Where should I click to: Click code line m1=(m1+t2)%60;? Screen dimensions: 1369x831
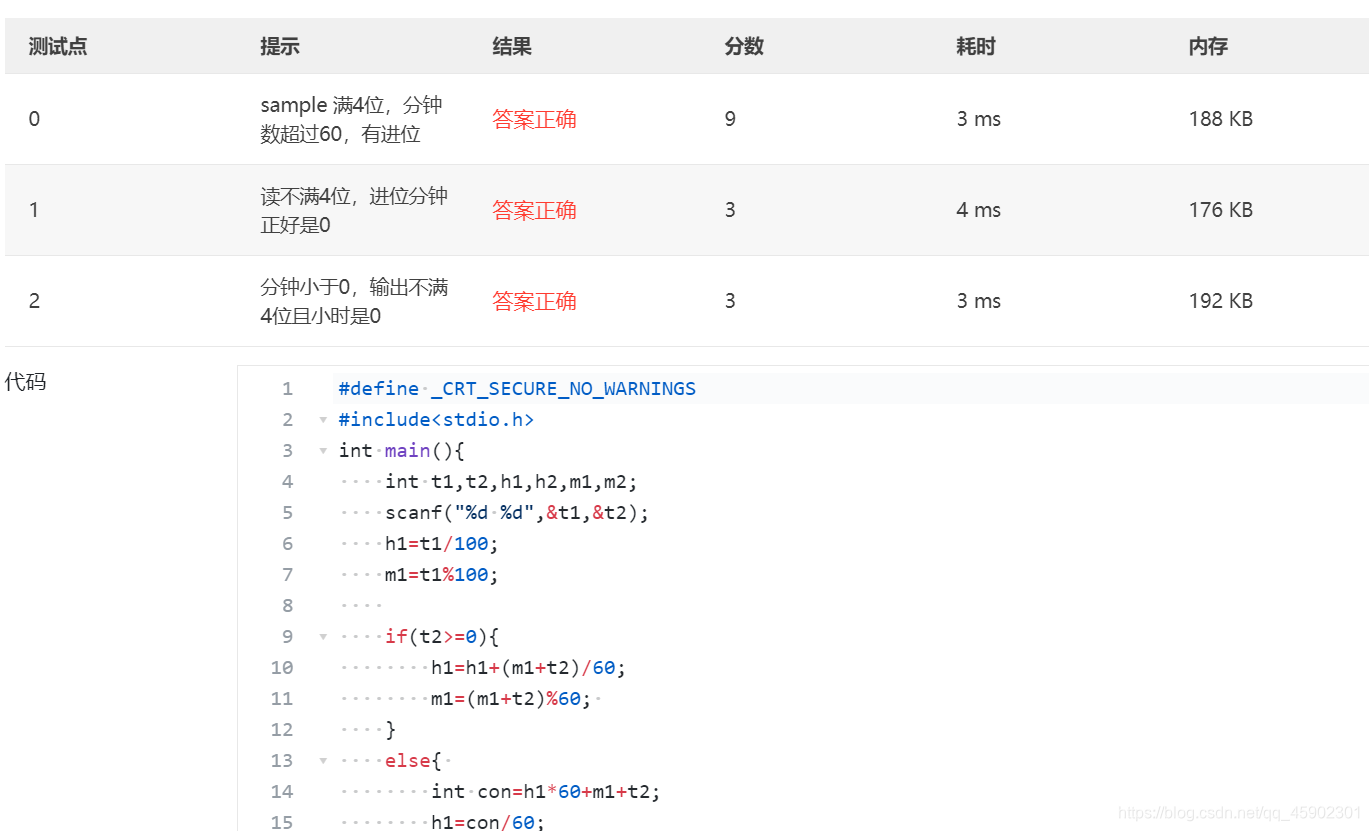click(511, 699)
